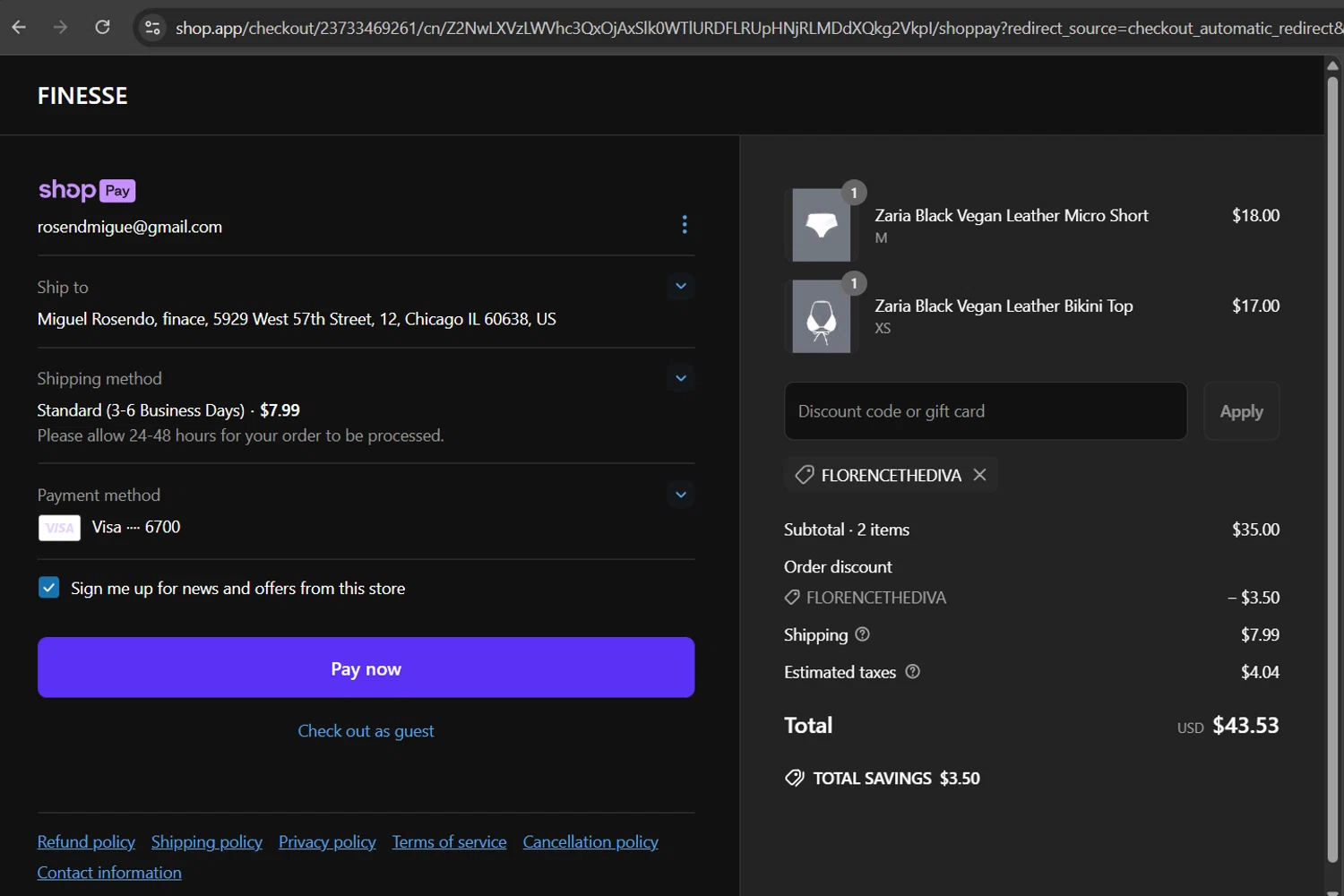
Task: Open the Cancellation policy link
Action: 590,842
